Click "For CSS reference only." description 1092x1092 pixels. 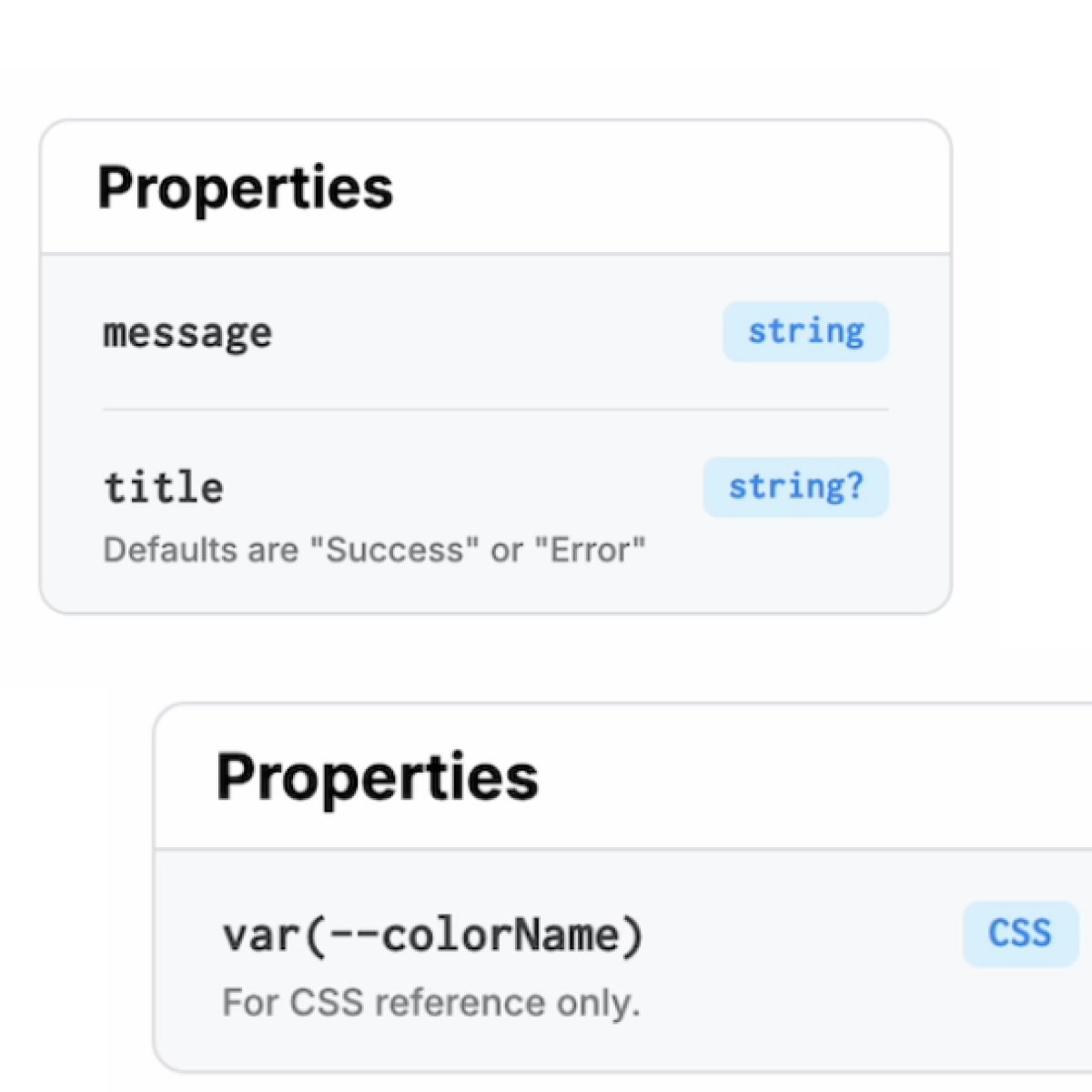click(x=431, y=1003)
